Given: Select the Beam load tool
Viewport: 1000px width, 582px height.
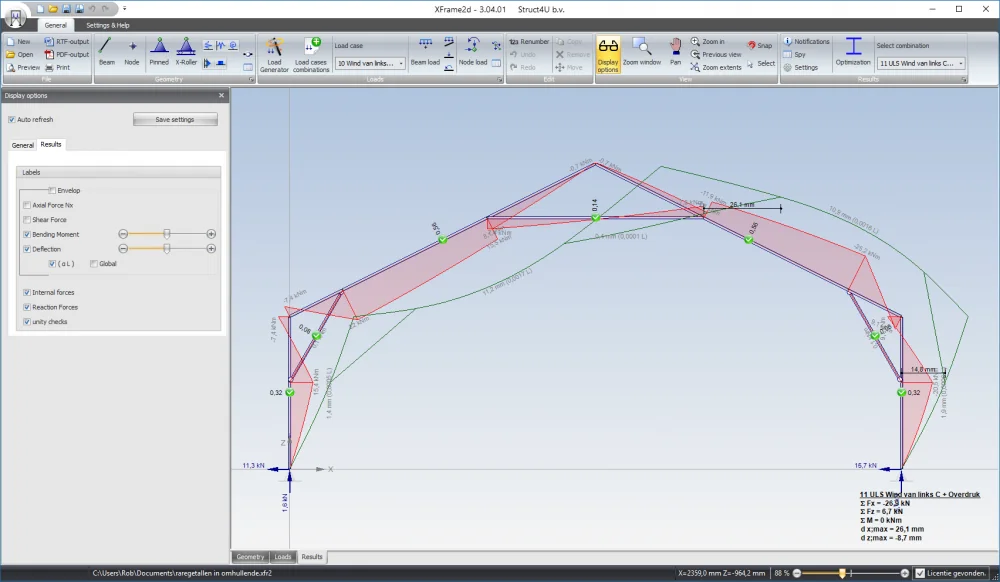Looking at the screenshot, I should (x=425, y=52).
